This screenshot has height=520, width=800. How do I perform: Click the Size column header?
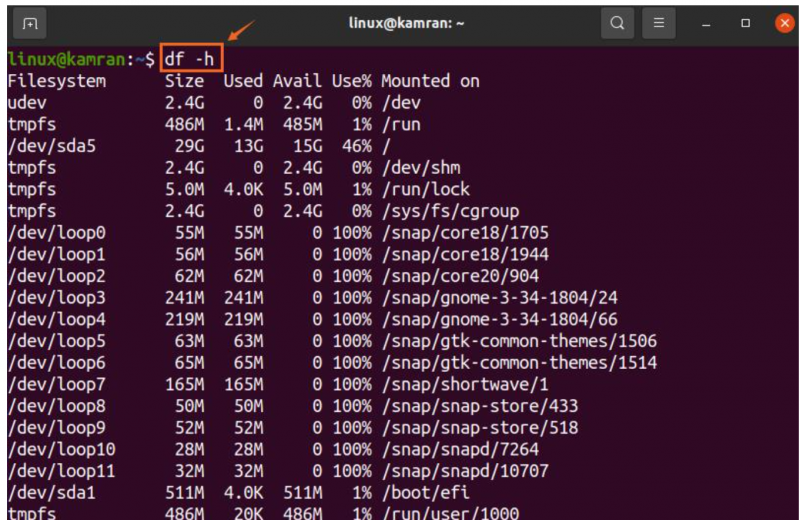coord(184,81)
